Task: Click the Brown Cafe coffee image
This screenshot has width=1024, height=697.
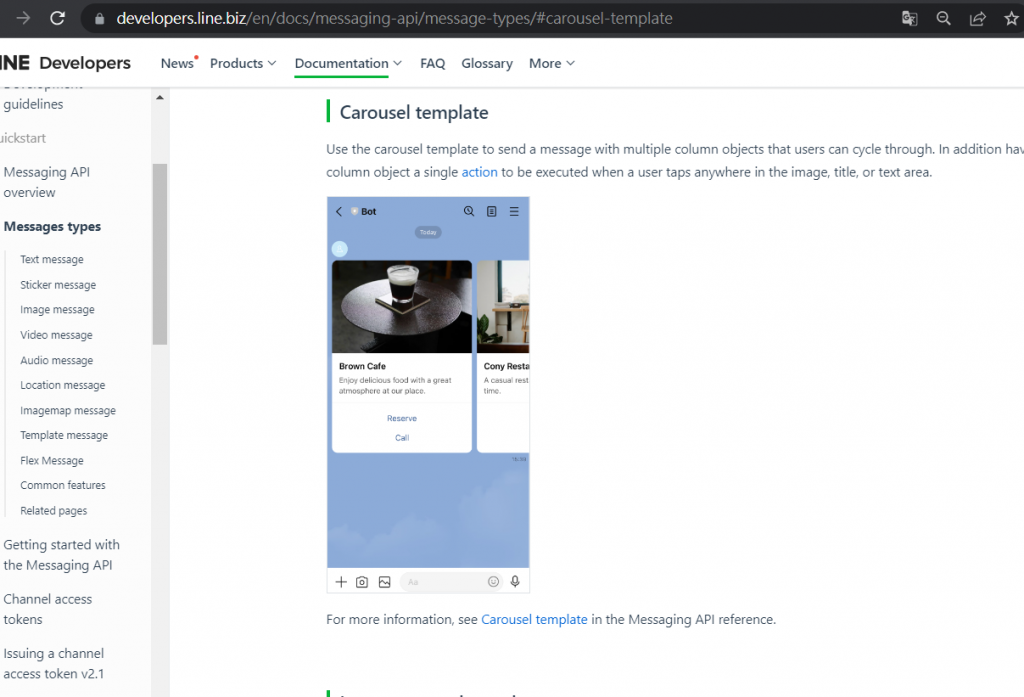Action: tap(402, 306)
